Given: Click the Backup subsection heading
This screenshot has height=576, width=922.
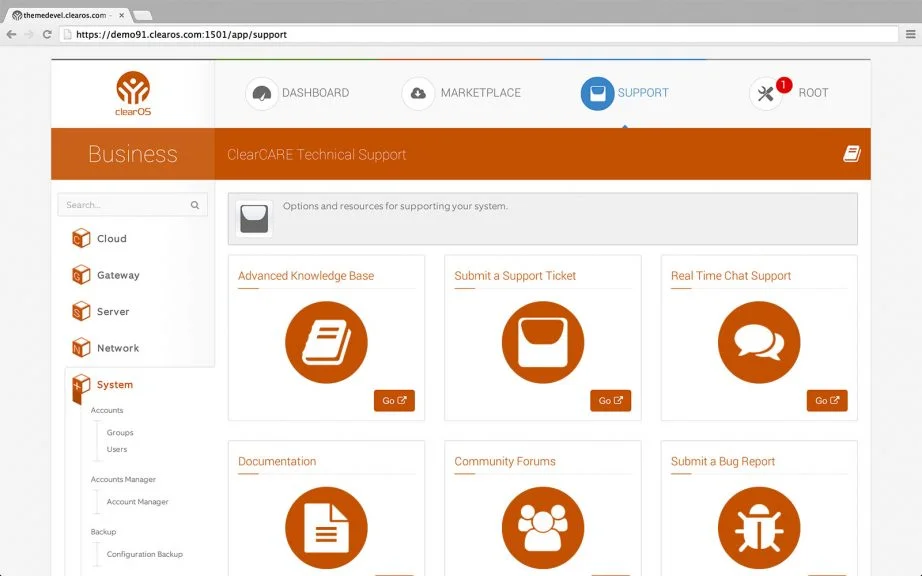Looking at the screenshot, I should click(x=103, y=531).
